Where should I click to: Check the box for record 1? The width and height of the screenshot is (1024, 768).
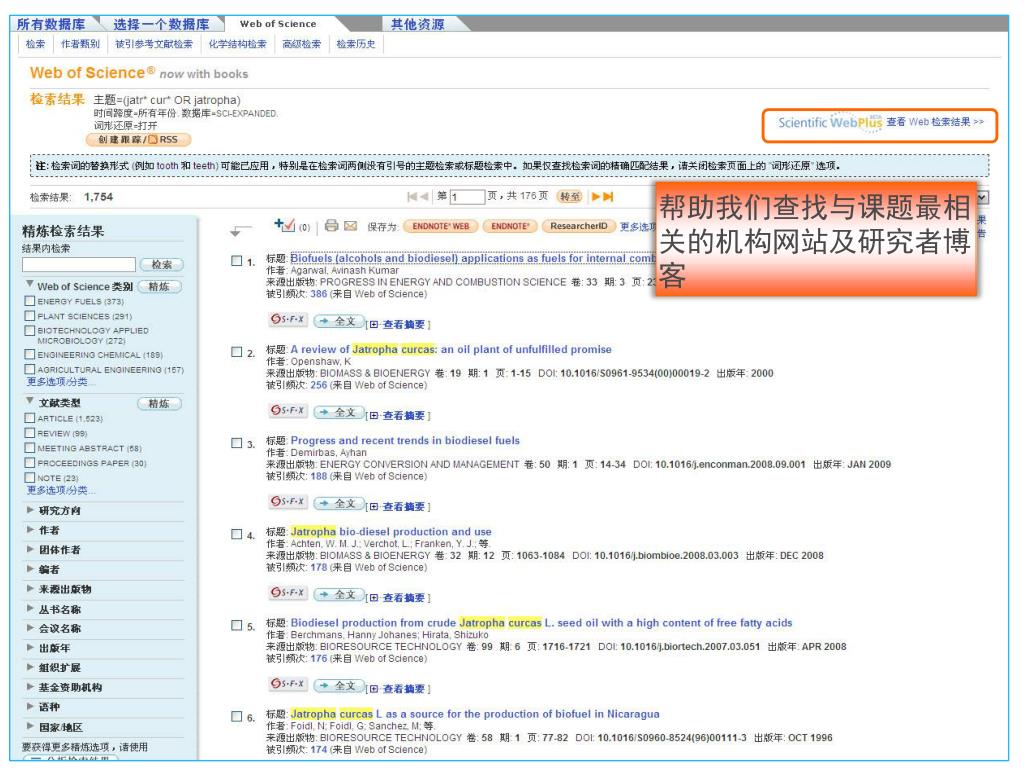pyautogui.click(x=237, y=261)
